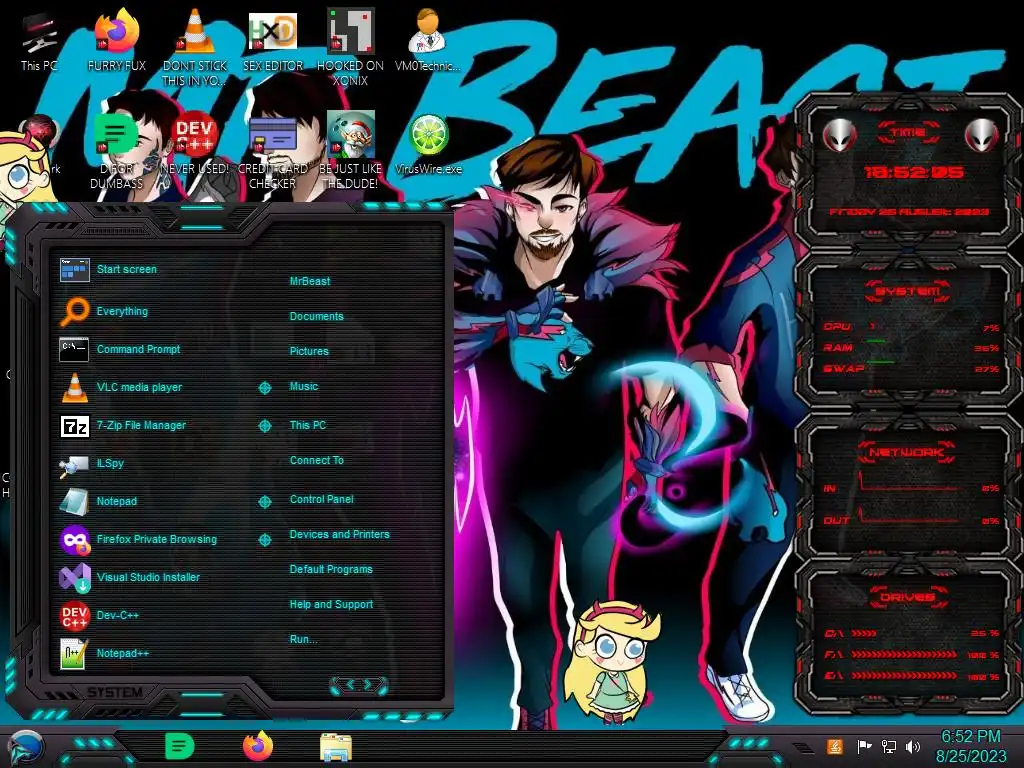The image size is (1024, 768).
Task: Launch Dev-C++ from the start menu
Action: coord(99,615)
